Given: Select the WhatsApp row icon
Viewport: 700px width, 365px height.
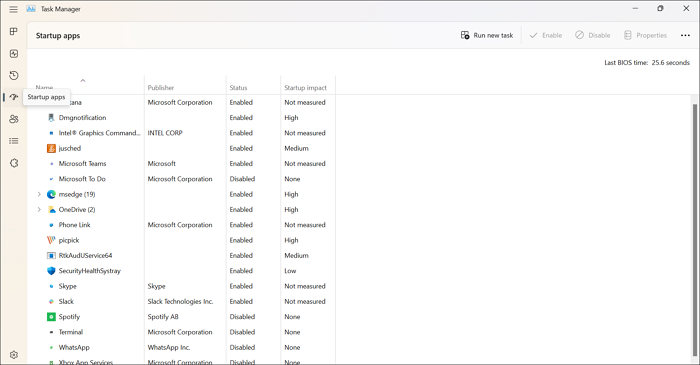Looking at the screenshot, I should (x=51, y=347).
